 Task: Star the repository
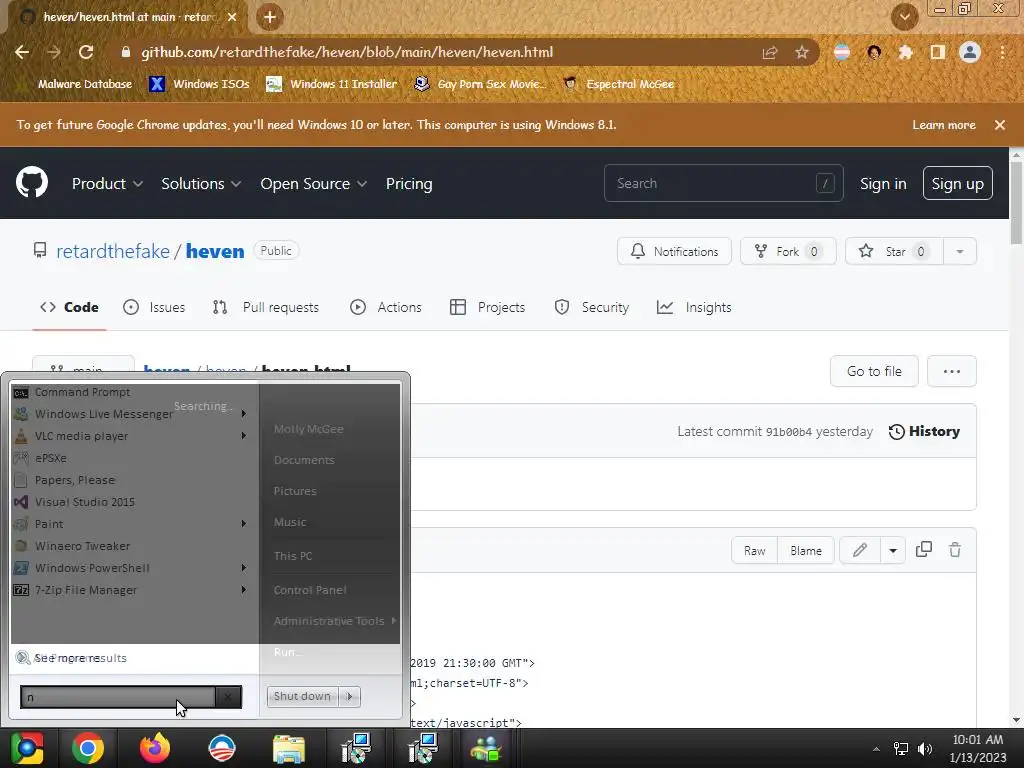tap(894, 251)
